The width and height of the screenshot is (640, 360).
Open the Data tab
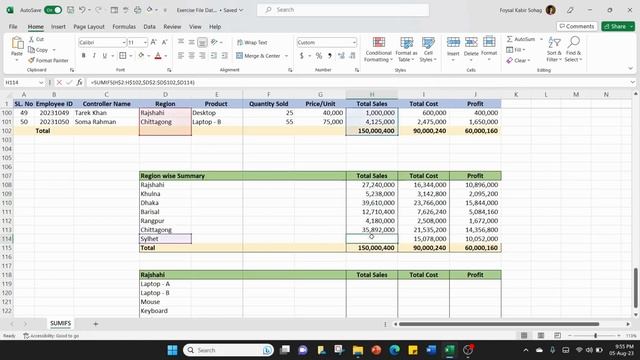149,27
